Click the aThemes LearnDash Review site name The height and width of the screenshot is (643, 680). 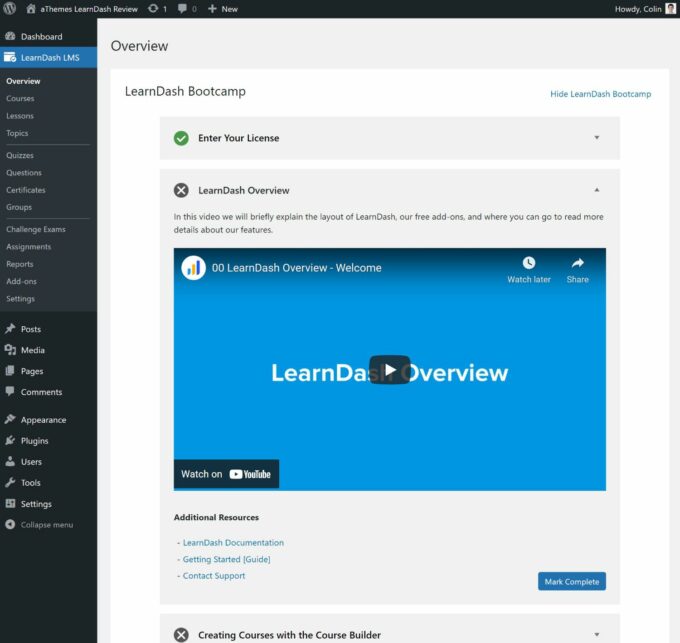(89, 9)
